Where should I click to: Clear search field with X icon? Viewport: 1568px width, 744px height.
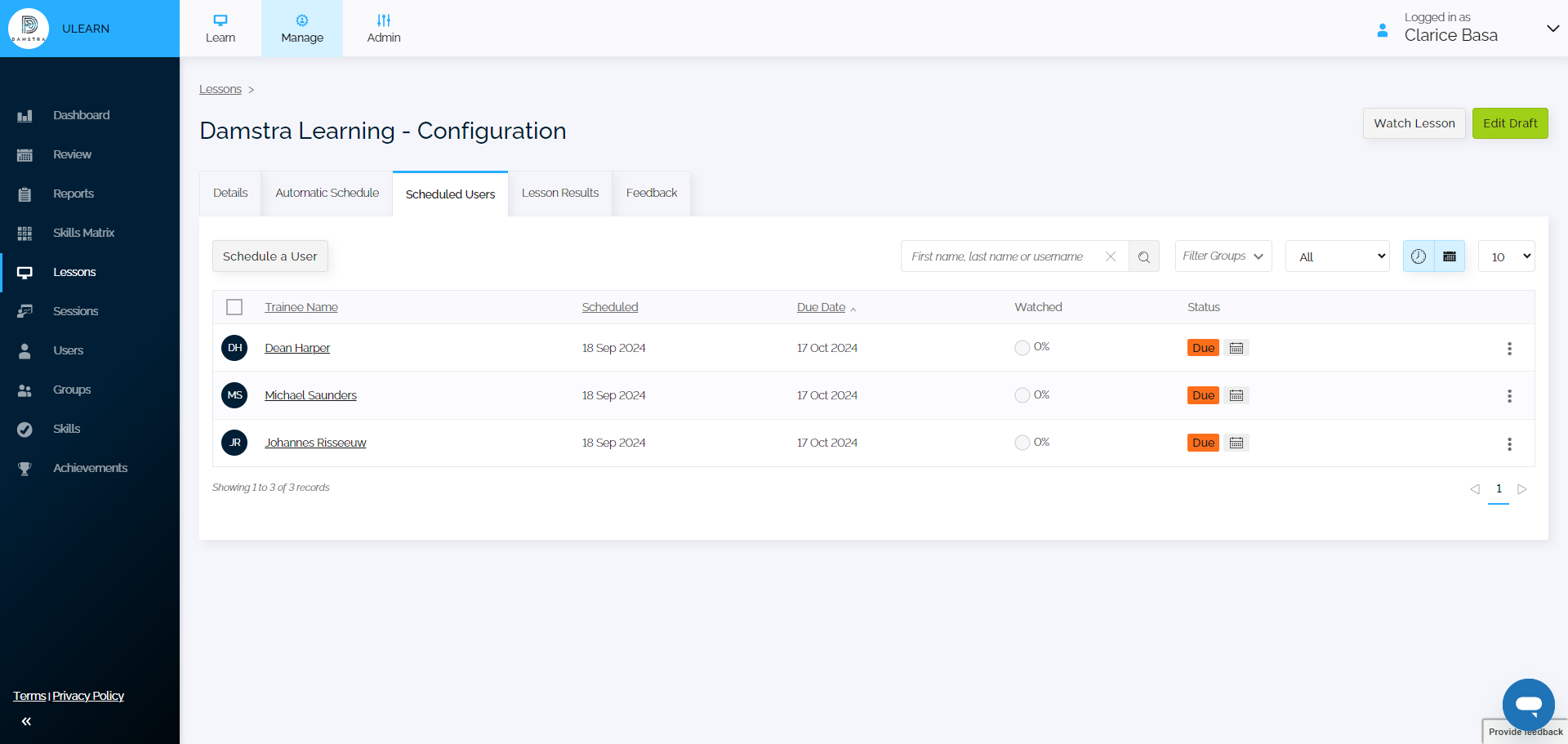click(x=1111, y=256)
